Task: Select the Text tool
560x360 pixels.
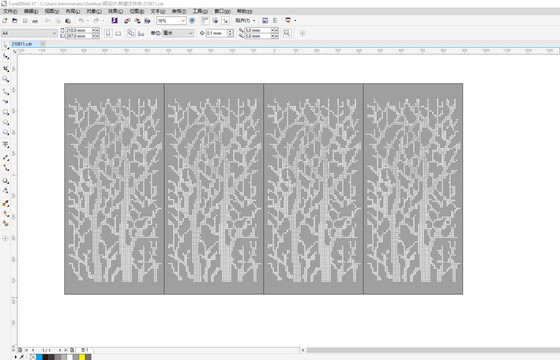Action: click(5, 144)
